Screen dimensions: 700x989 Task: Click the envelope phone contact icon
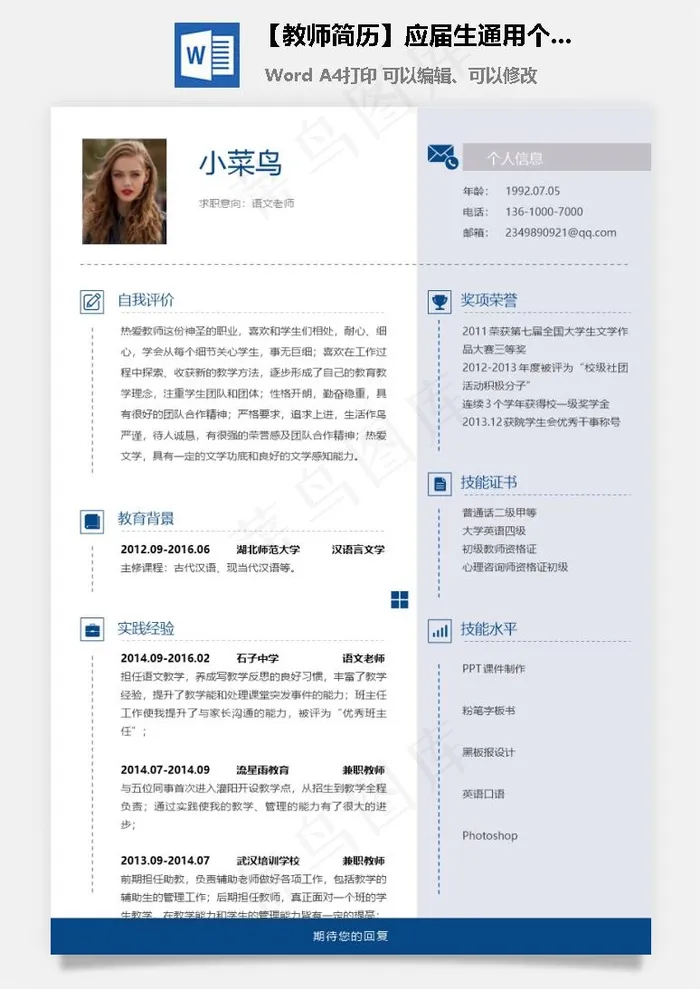(x=442, y=156)
